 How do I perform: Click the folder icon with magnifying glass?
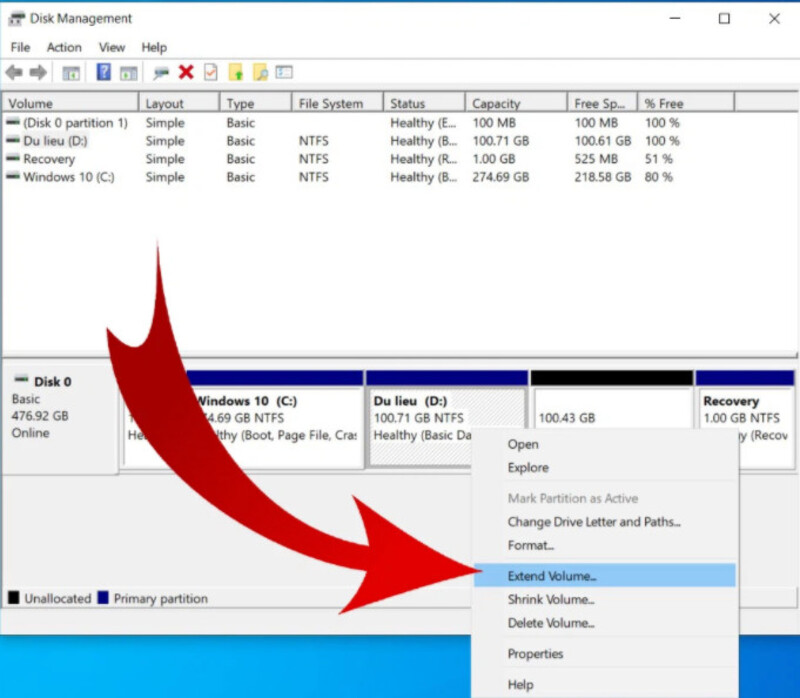coord(260,72)
